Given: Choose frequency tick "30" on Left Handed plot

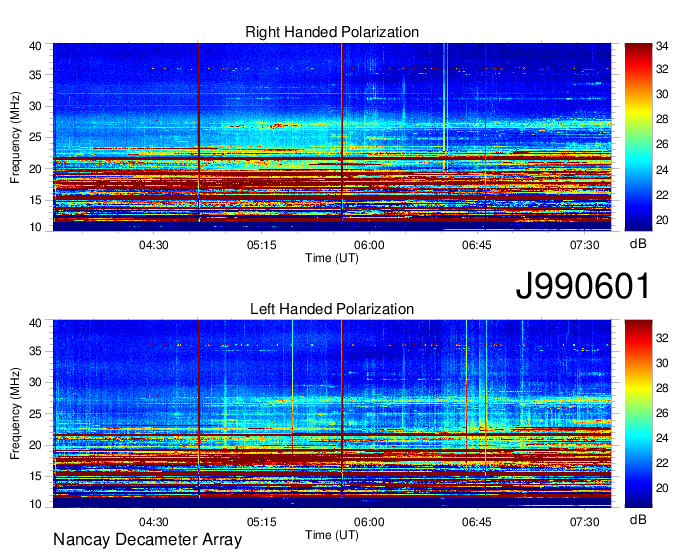Looking at the screenshot, I should pos(36,382).
